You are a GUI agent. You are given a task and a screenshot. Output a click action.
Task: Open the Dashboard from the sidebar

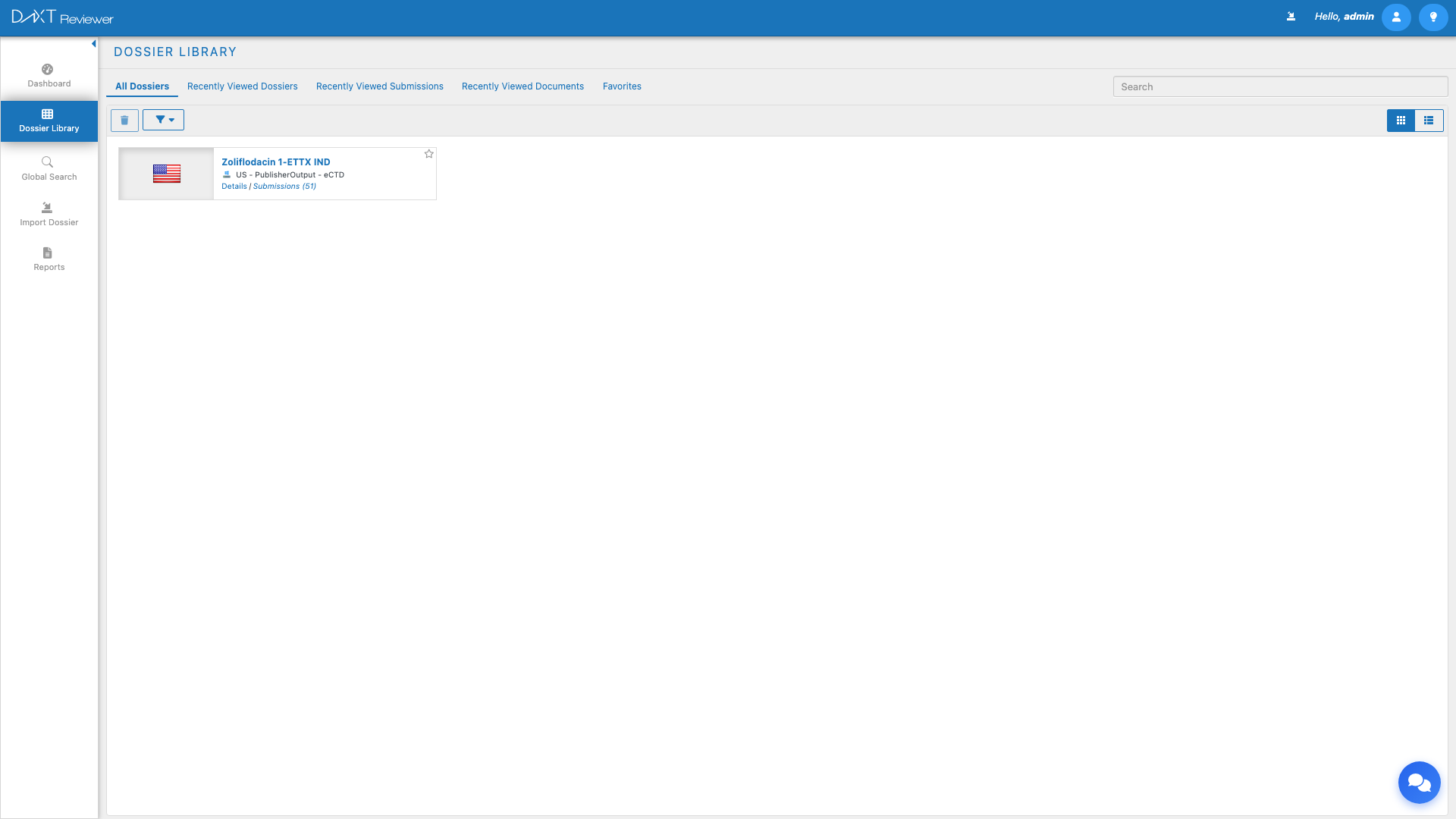[x=49, y=74]
